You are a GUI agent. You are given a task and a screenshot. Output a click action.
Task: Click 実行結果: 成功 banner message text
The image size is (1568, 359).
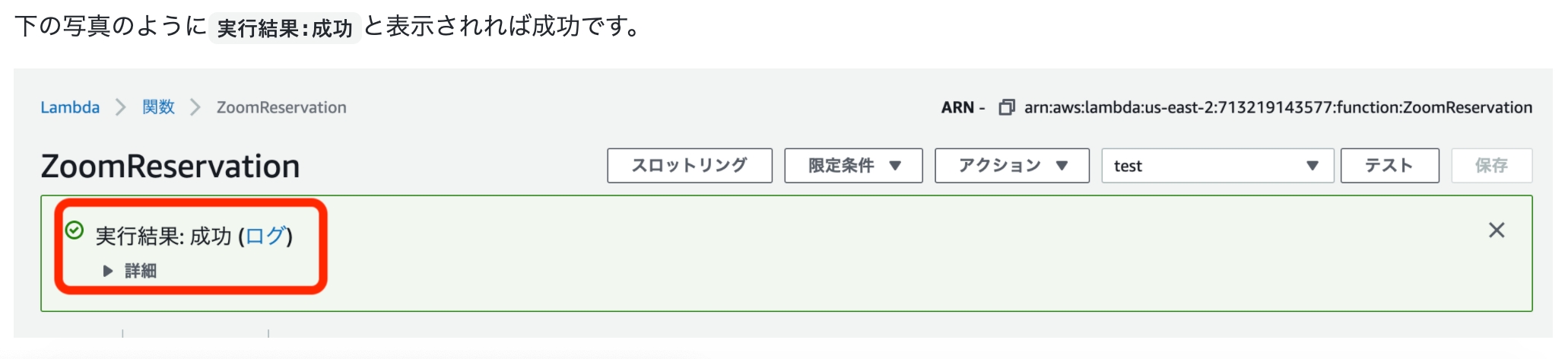coord(163,237)
